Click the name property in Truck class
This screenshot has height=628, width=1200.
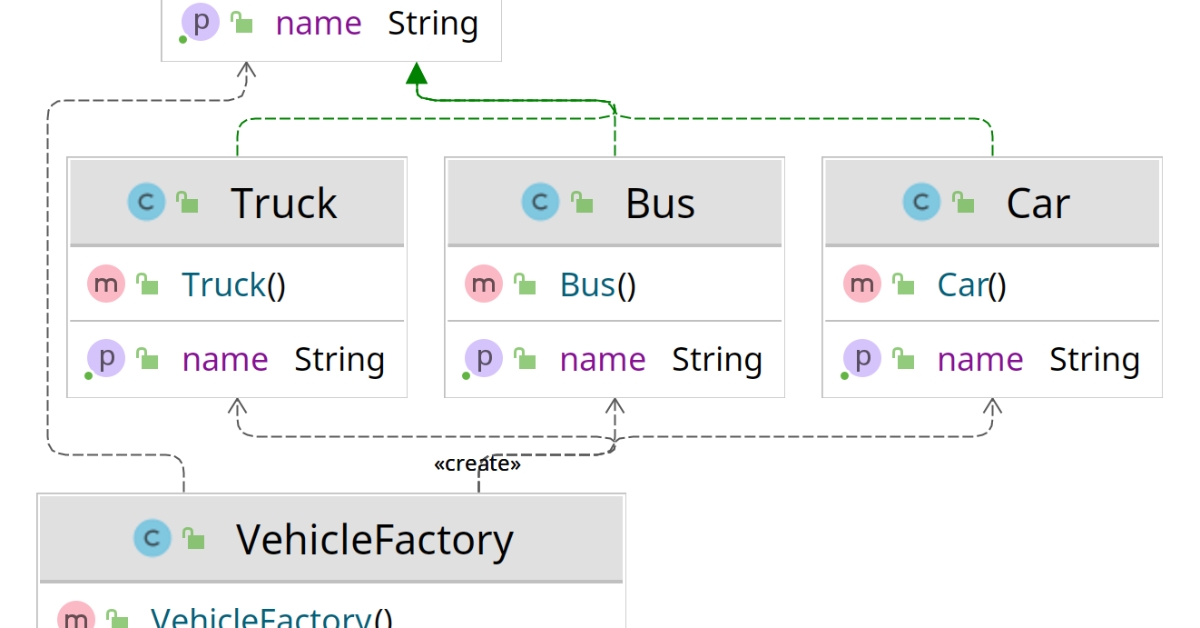(x=225, y=359)
